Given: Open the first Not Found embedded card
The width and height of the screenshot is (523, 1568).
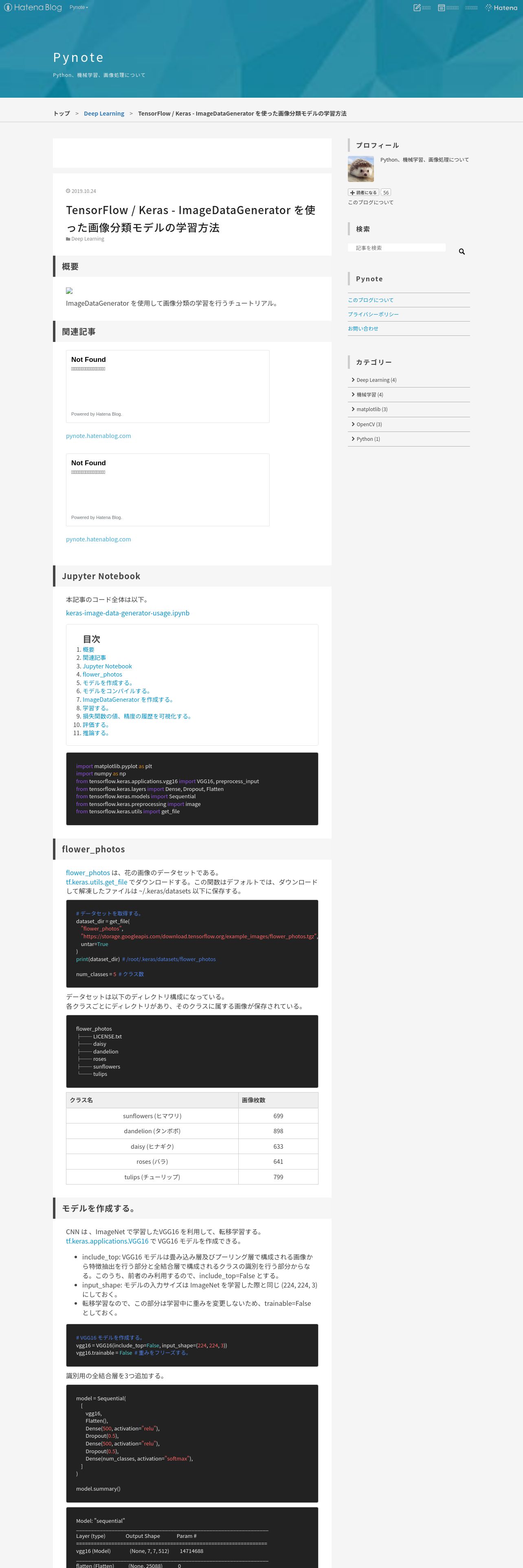Looking at the screenshot, I should (x=167, y=387).
